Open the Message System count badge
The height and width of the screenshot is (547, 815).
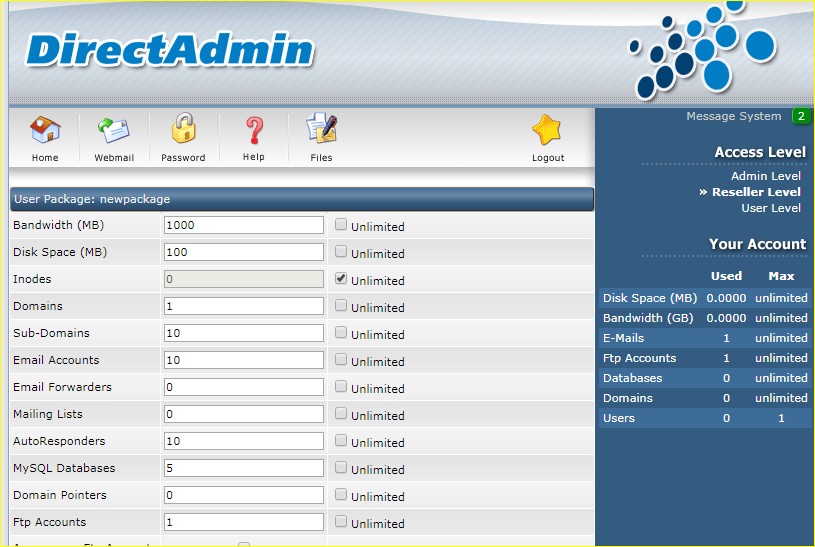point(801,117)
